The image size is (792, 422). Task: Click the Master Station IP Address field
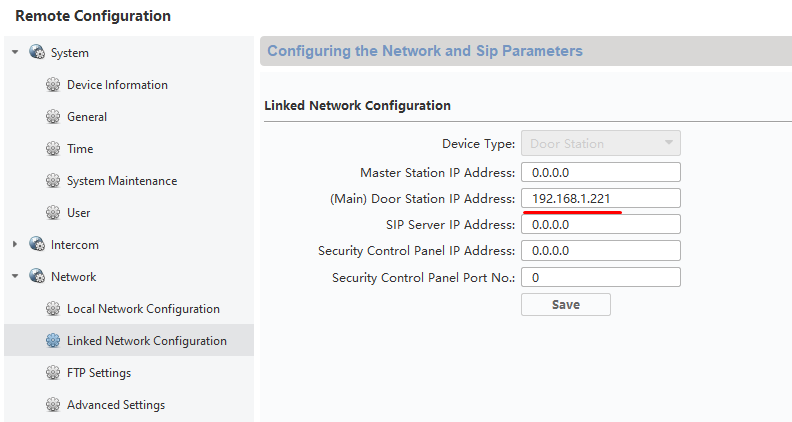[601, 172]
